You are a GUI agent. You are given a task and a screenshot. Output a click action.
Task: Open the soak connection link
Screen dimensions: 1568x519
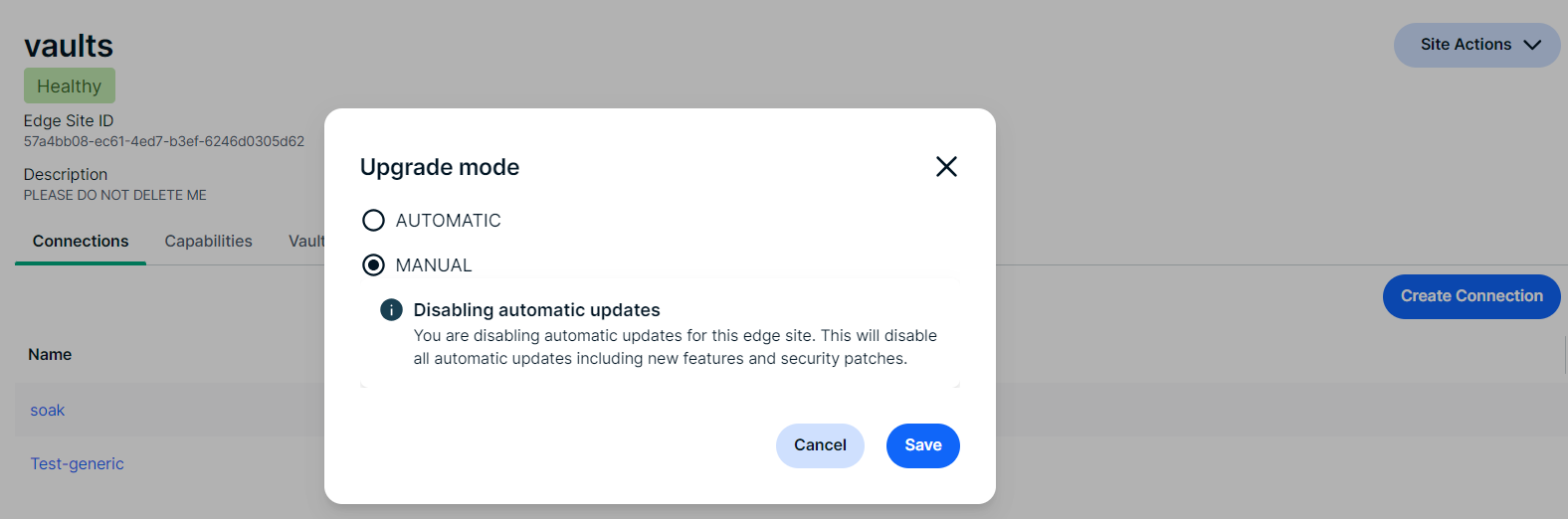47,411
